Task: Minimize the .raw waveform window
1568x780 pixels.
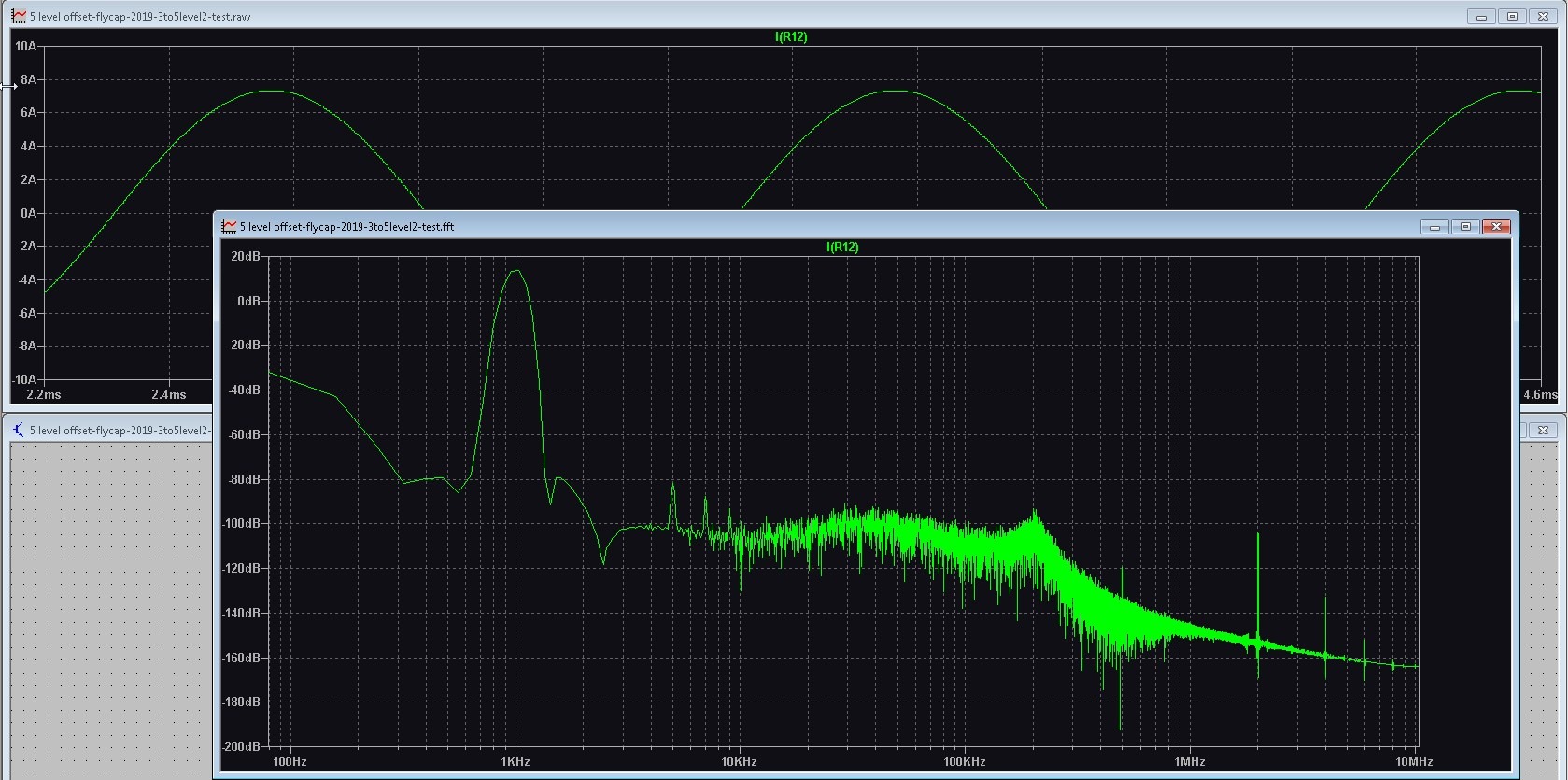Action: 1481,16
